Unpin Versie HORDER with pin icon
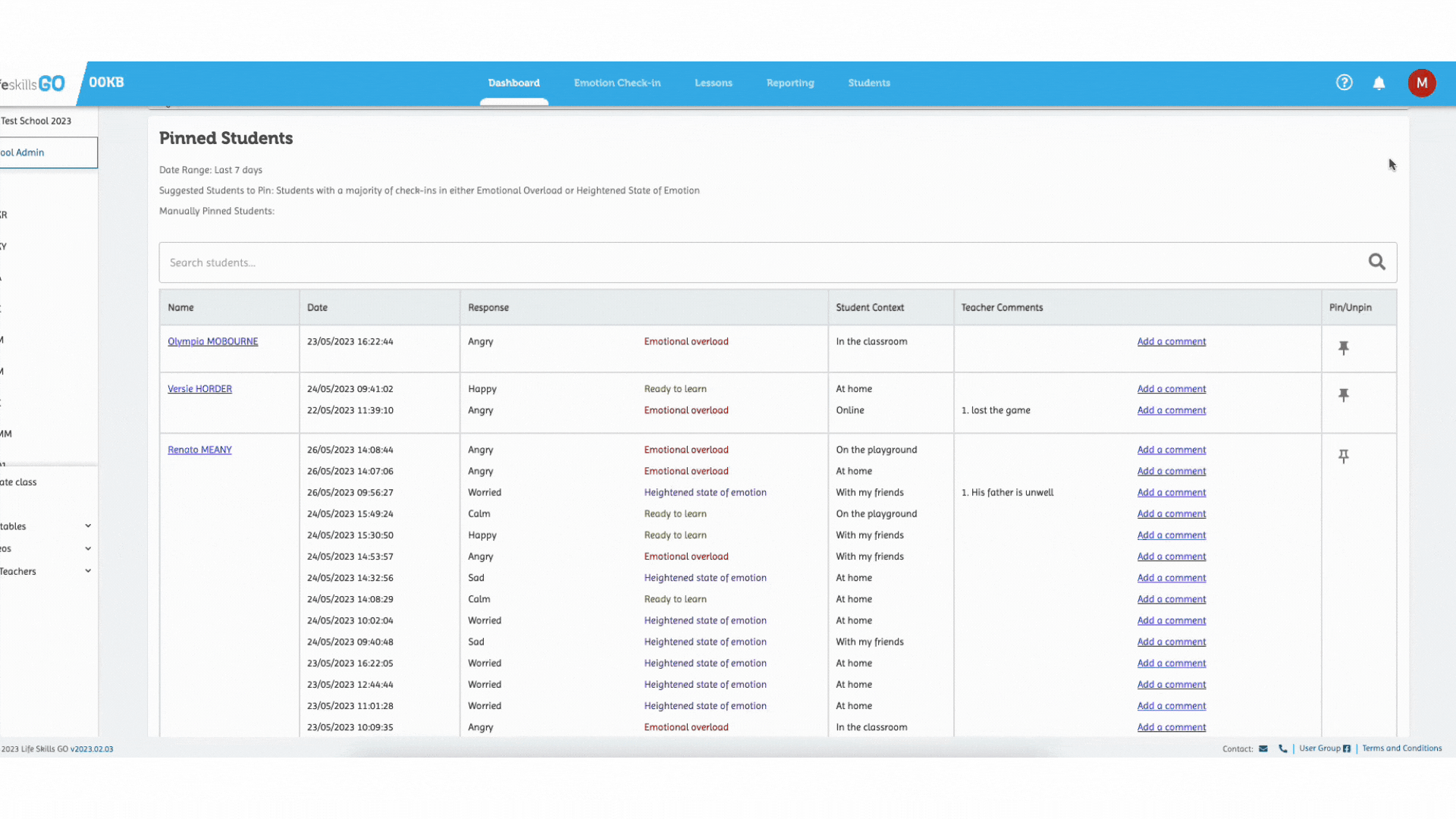 1343,395
